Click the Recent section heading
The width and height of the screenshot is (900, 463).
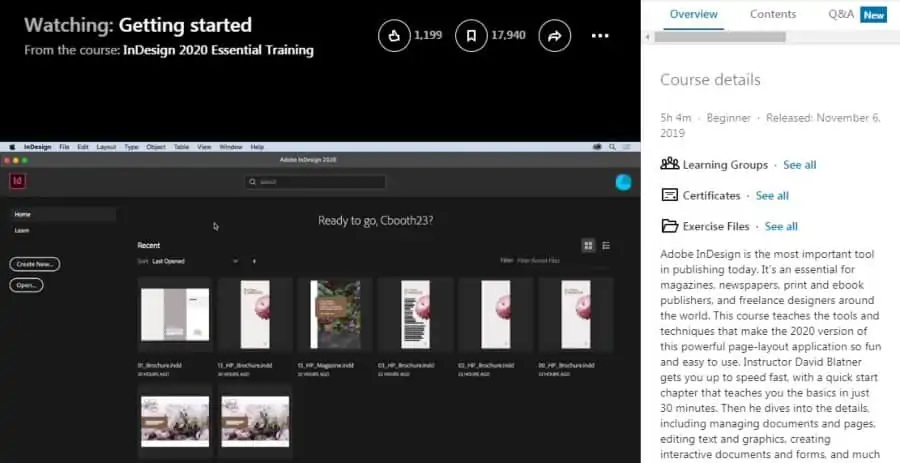pos(149,245)
